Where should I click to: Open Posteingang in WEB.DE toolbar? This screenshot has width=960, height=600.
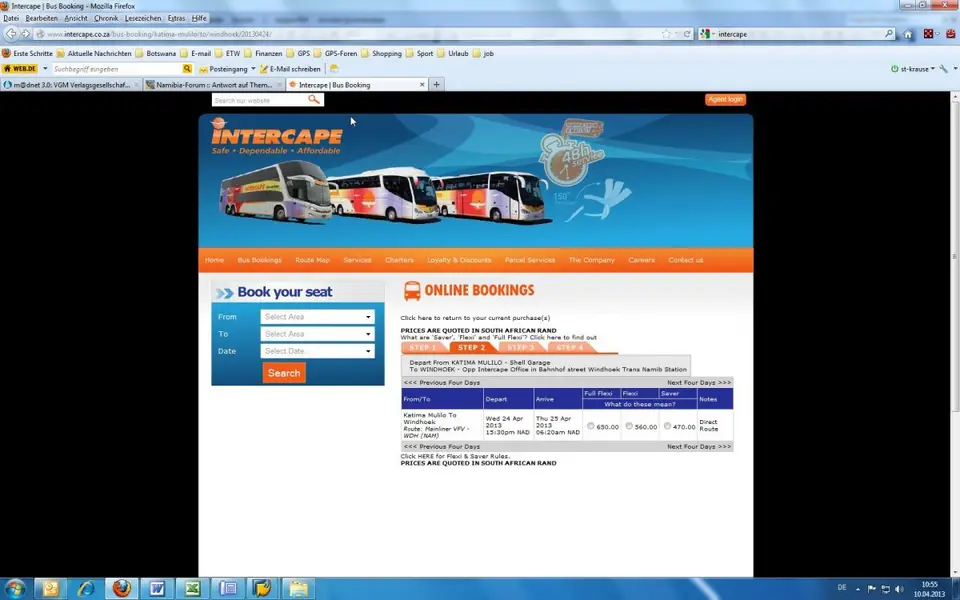(x=223, y=69)
